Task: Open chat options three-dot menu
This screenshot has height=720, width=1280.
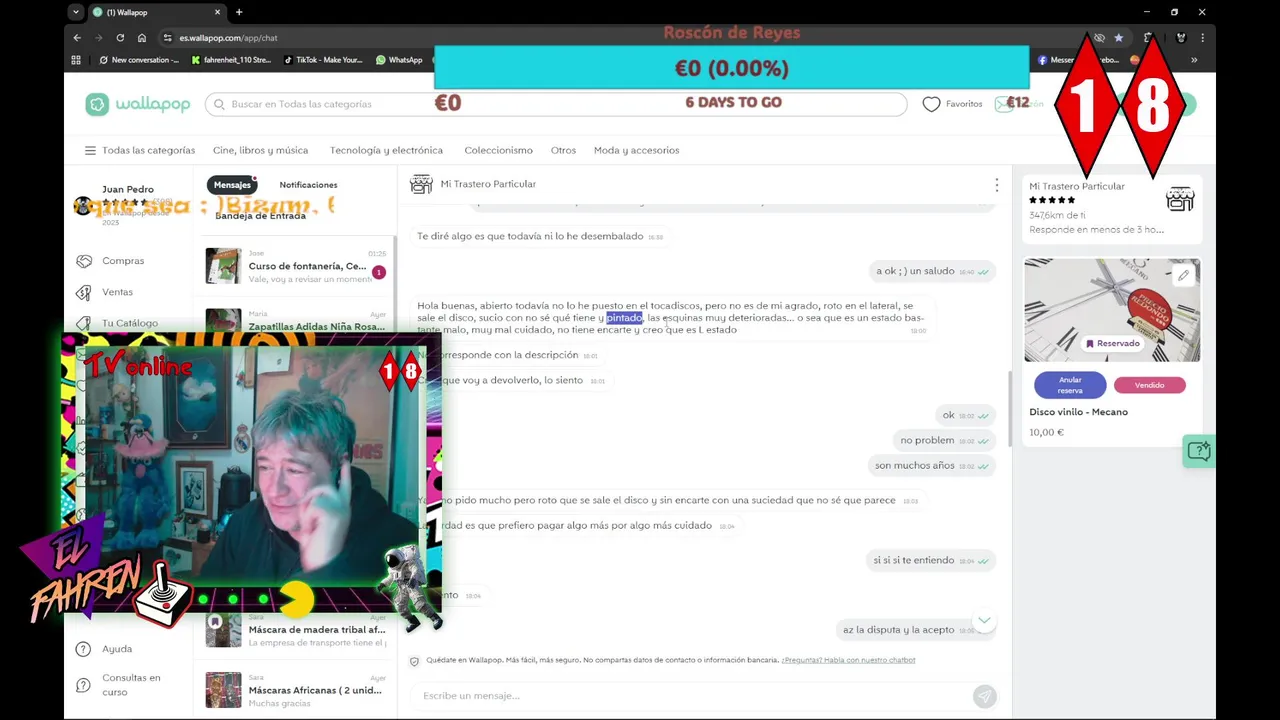Action: pyautogui.click(x=996, y=185)
